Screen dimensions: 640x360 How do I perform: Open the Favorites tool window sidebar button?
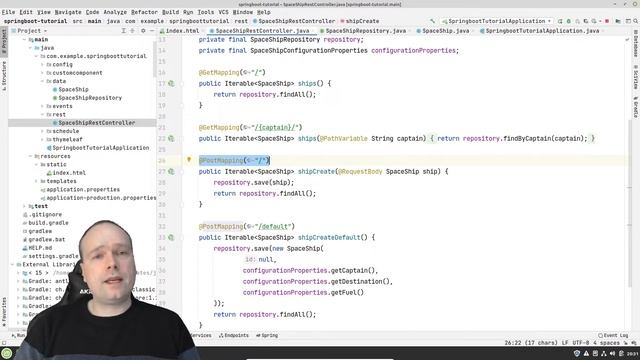[4, 311]
